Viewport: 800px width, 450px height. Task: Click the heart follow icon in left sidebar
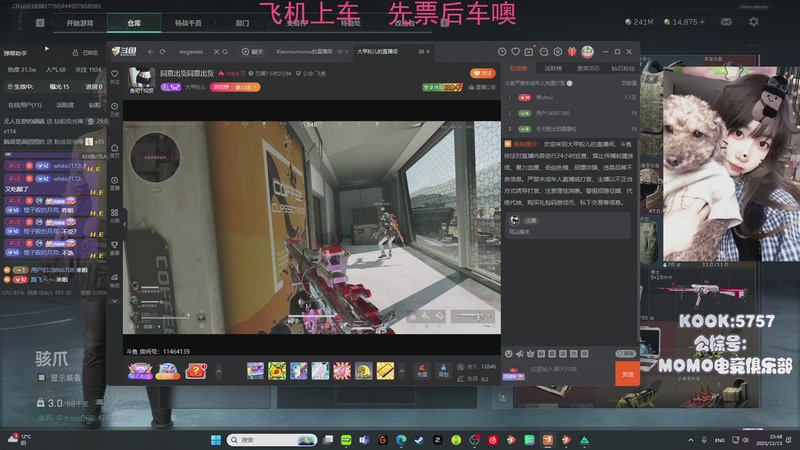point(115,76)
